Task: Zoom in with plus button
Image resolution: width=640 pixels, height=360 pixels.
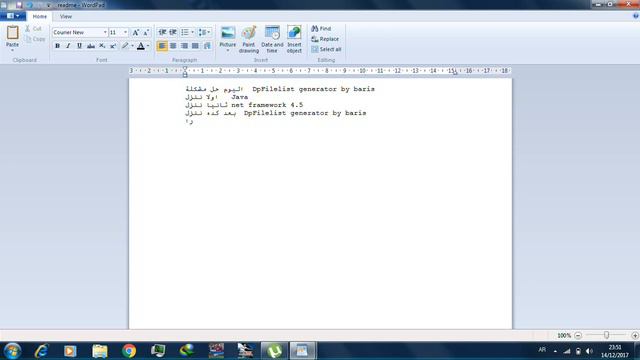Action: click(x=635, y=335)
